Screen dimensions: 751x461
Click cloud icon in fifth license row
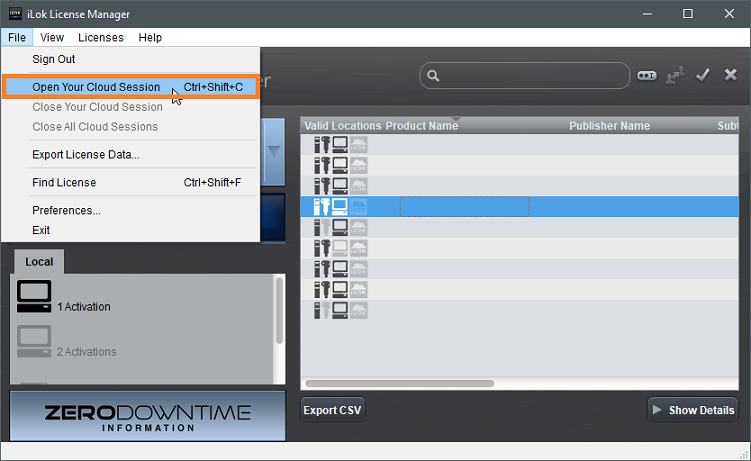[358, 227]
